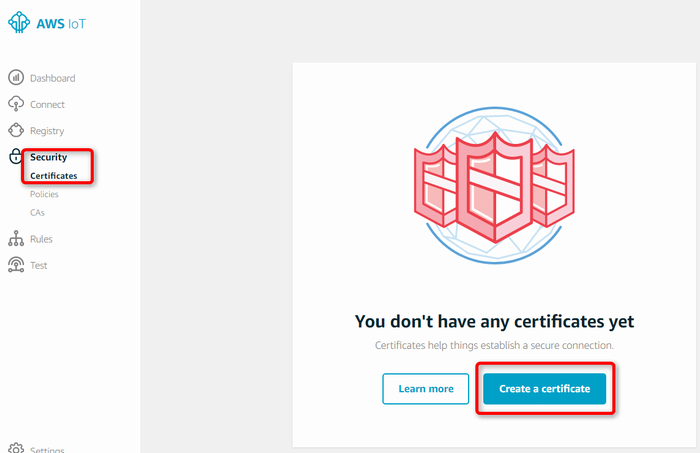Click the Security padlock icon
The height and width of the screenshot is (453, 700).
click(x=16, y=156)
